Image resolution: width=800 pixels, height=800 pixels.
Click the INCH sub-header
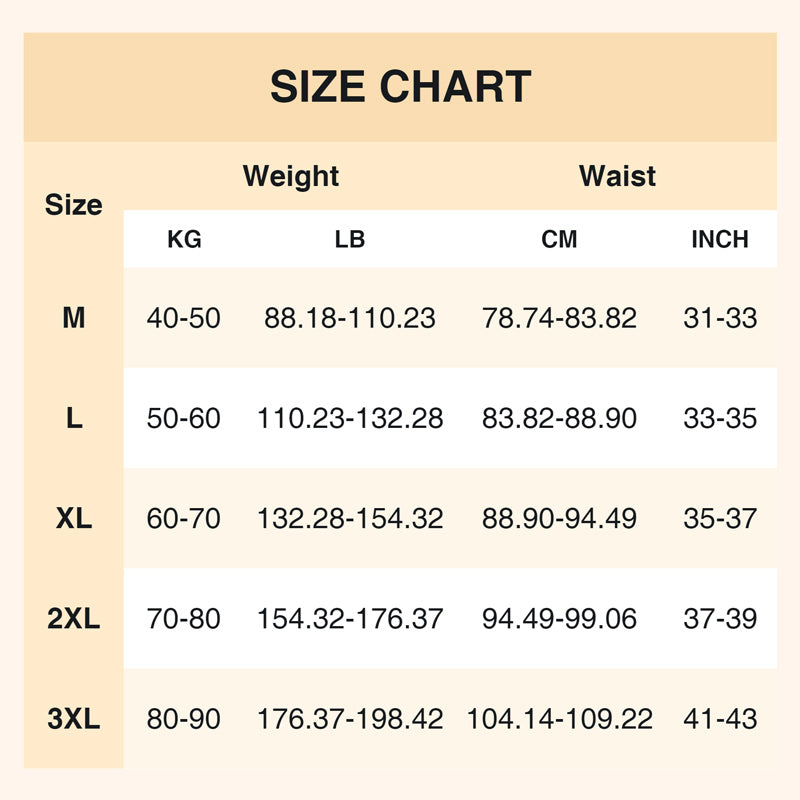pyautogui.click(x=720, y=240)
